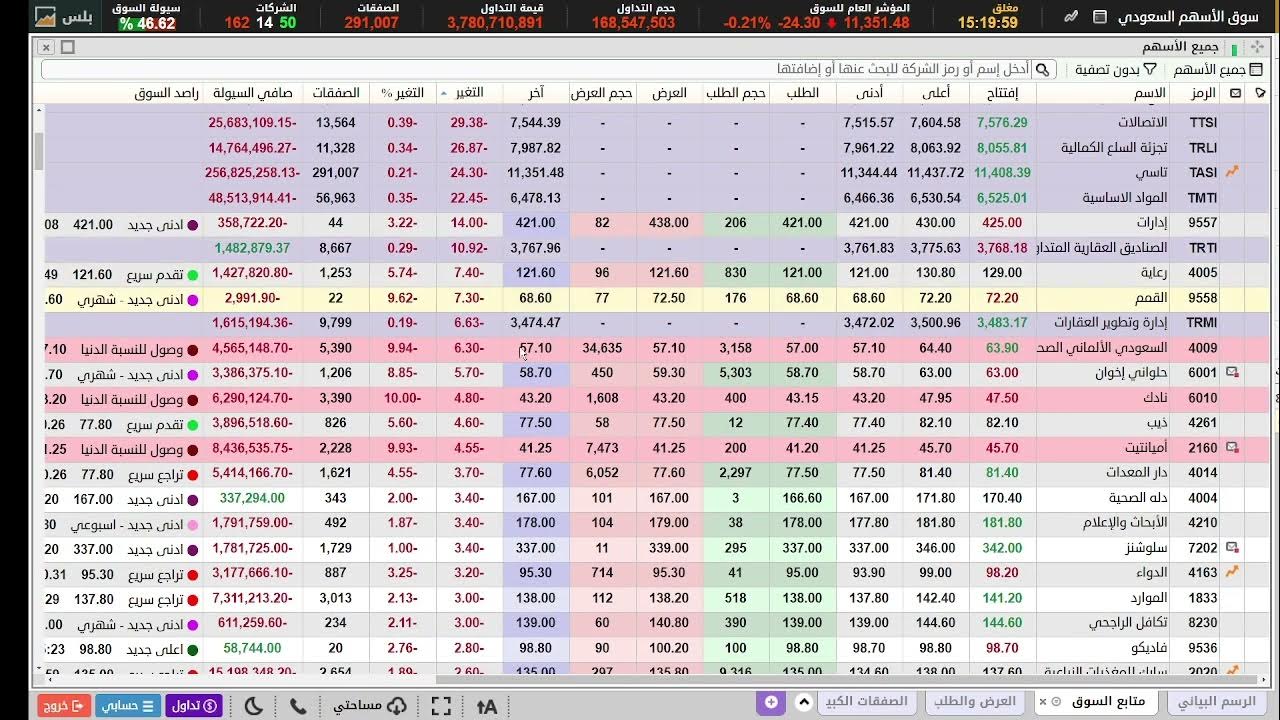This screenshot has height=720, width=1280.
Task: Open the مساحتي cloud workspace
Action: 369,706
